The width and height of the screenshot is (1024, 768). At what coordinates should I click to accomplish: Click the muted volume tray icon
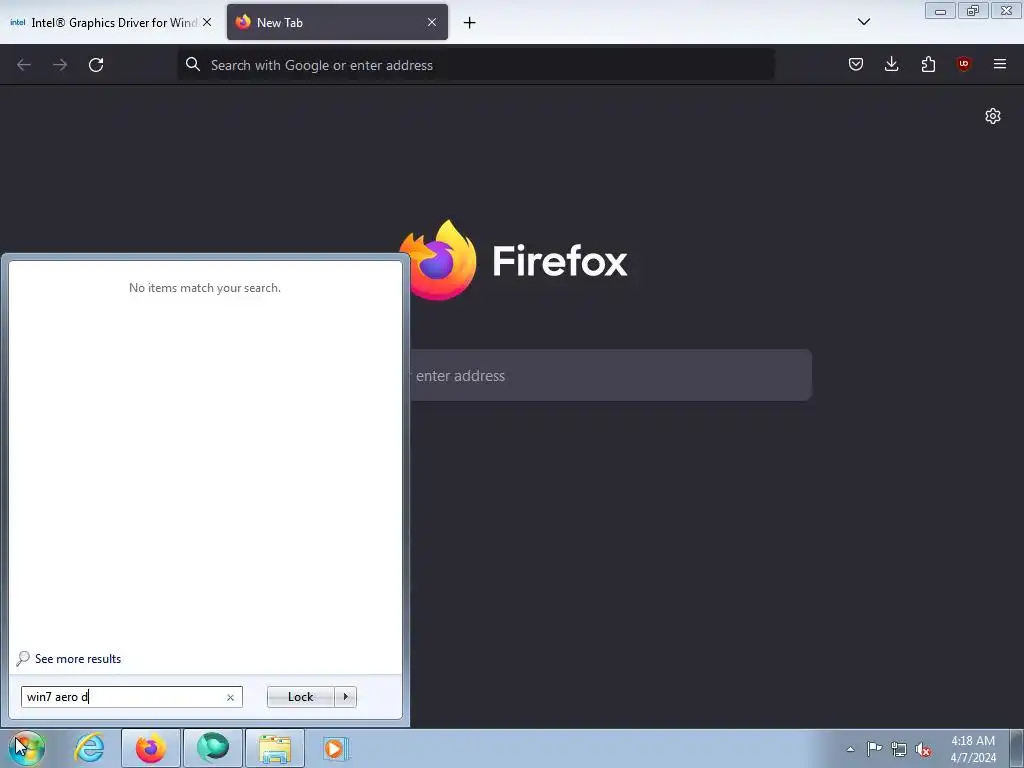(x=923, y=749)
